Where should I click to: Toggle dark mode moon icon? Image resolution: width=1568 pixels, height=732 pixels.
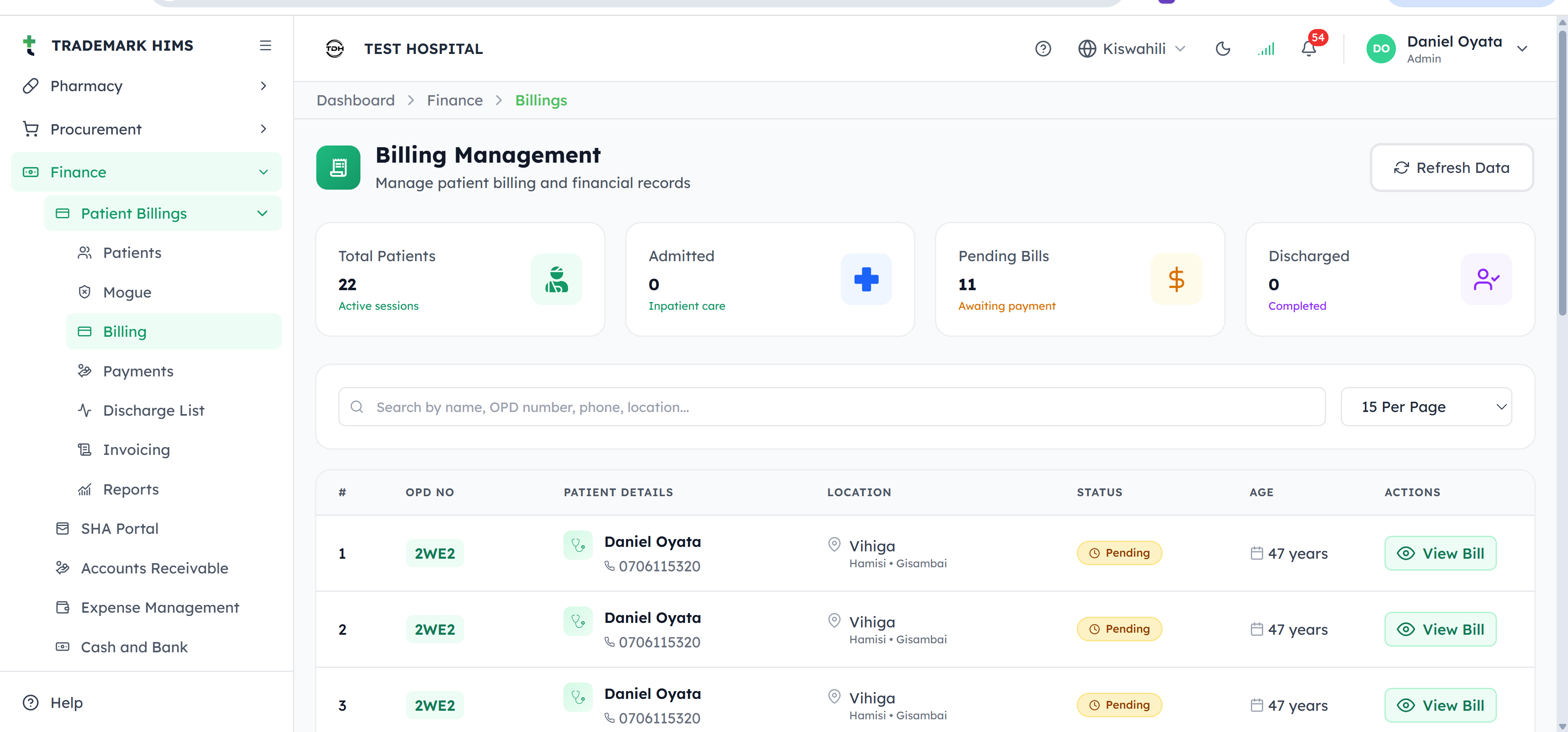tap(1222, 49)
